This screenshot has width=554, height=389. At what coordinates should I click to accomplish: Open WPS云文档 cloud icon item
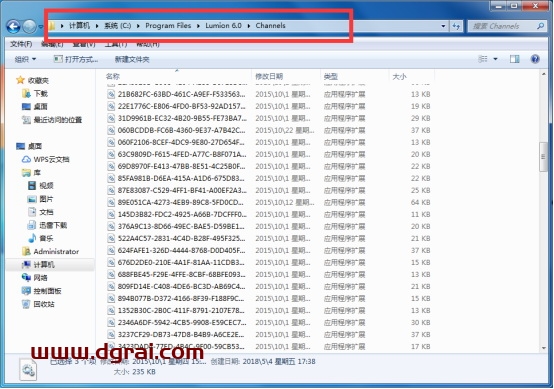[46, 159]
